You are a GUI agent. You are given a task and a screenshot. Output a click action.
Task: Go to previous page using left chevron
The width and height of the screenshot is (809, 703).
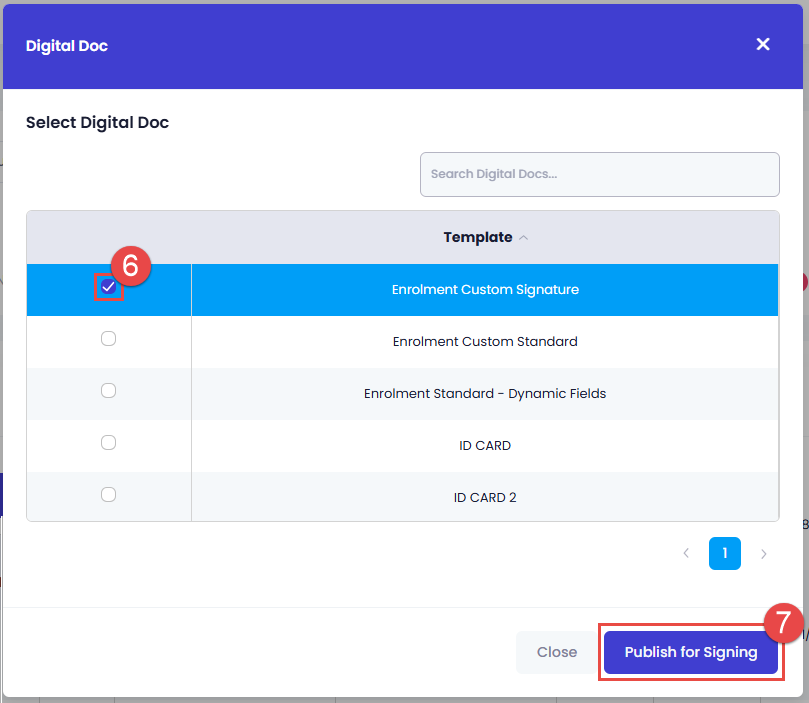(x=686, y=553)
